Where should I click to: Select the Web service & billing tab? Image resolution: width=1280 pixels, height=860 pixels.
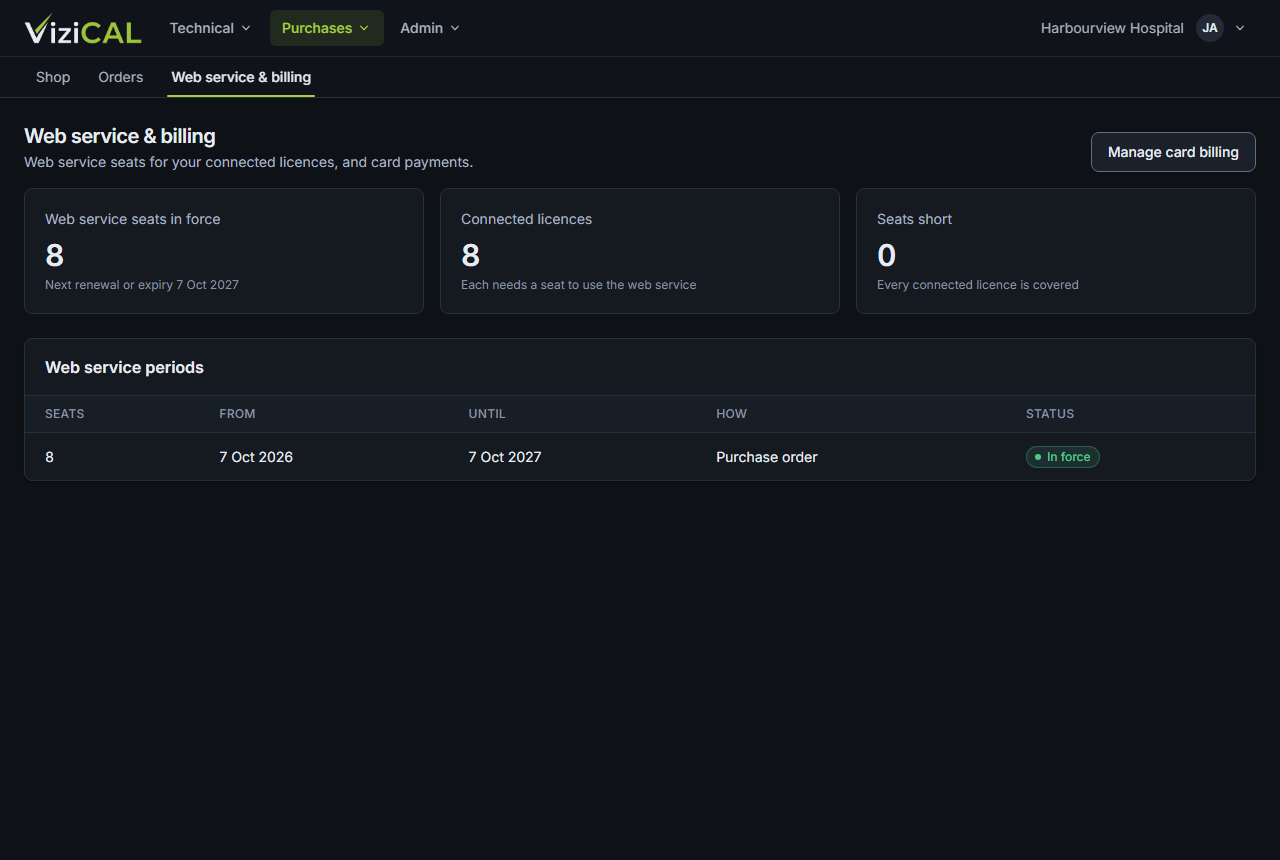pyautogui.click(x=241, y=77)
